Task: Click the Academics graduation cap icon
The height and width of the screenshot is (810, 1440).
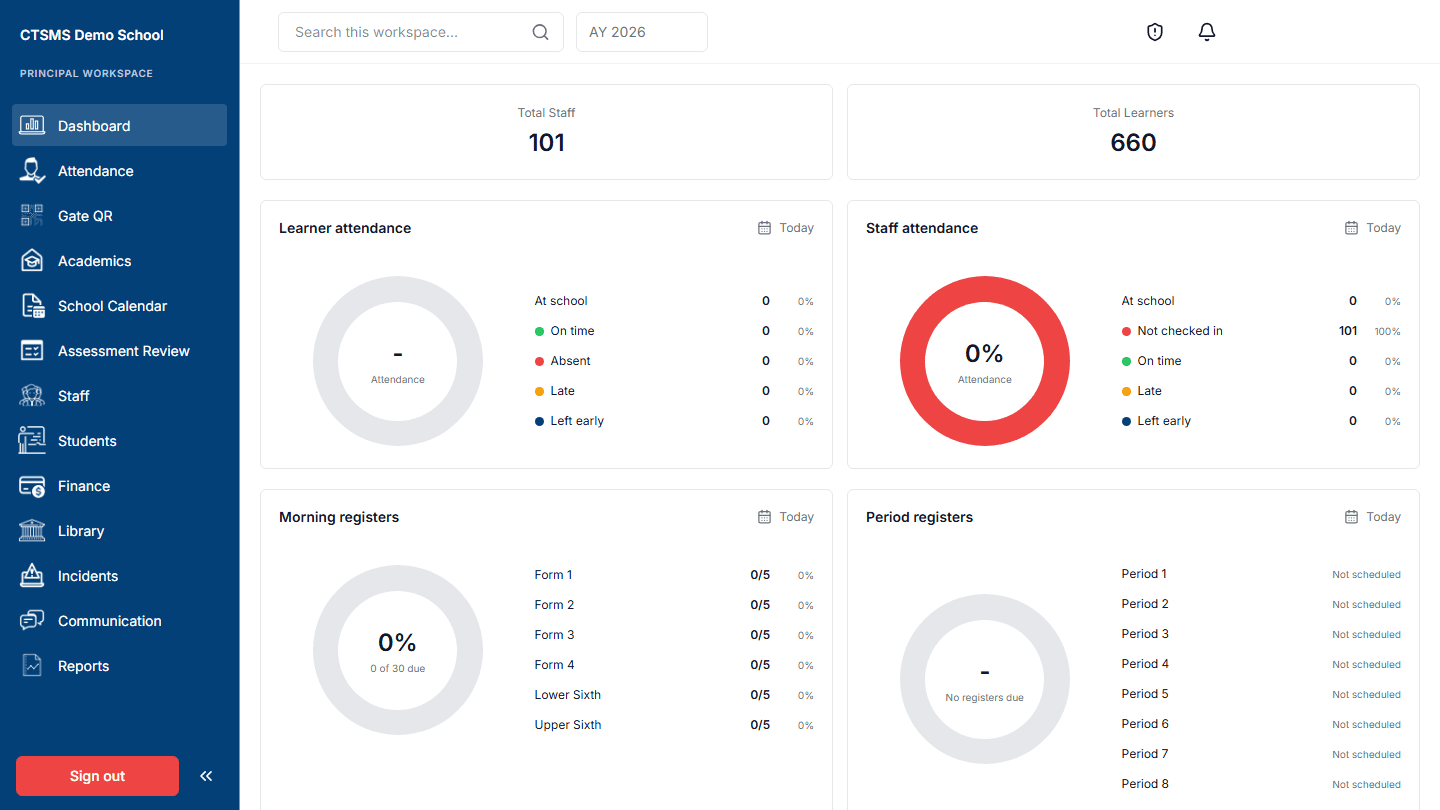Action: (x=32, y=260)
